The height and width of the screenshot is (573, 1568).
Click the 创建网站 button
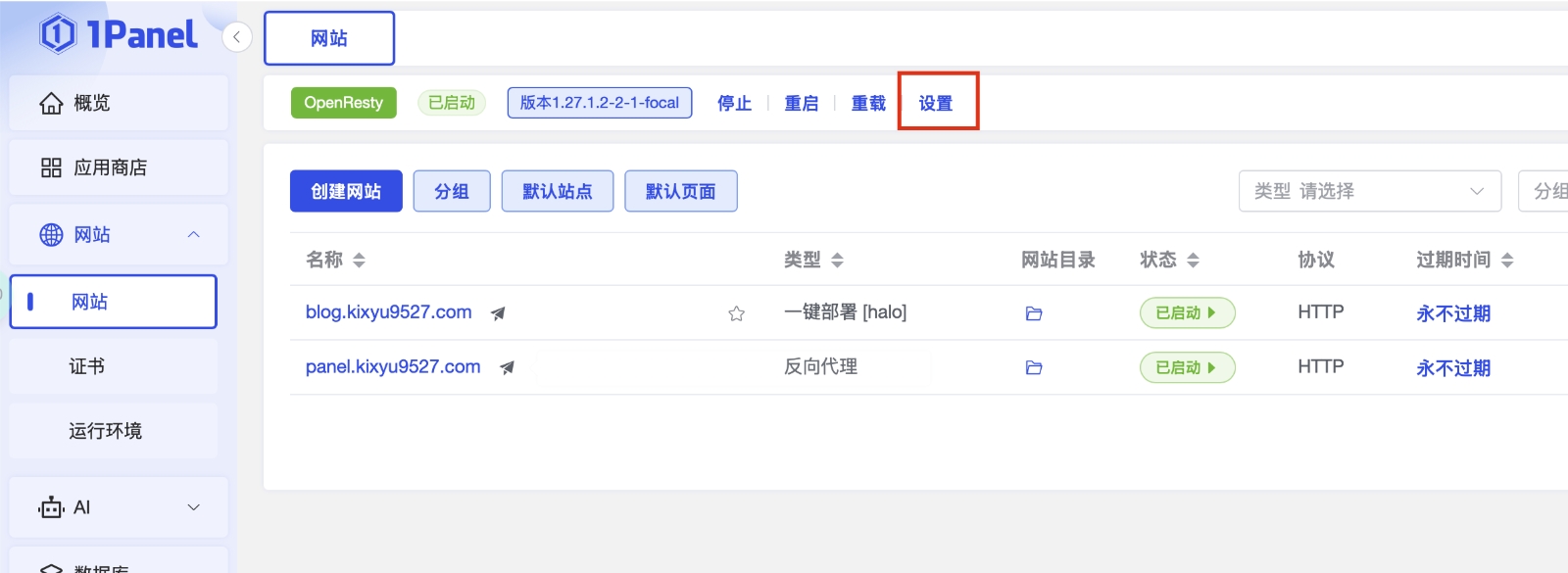click(346, 191)
